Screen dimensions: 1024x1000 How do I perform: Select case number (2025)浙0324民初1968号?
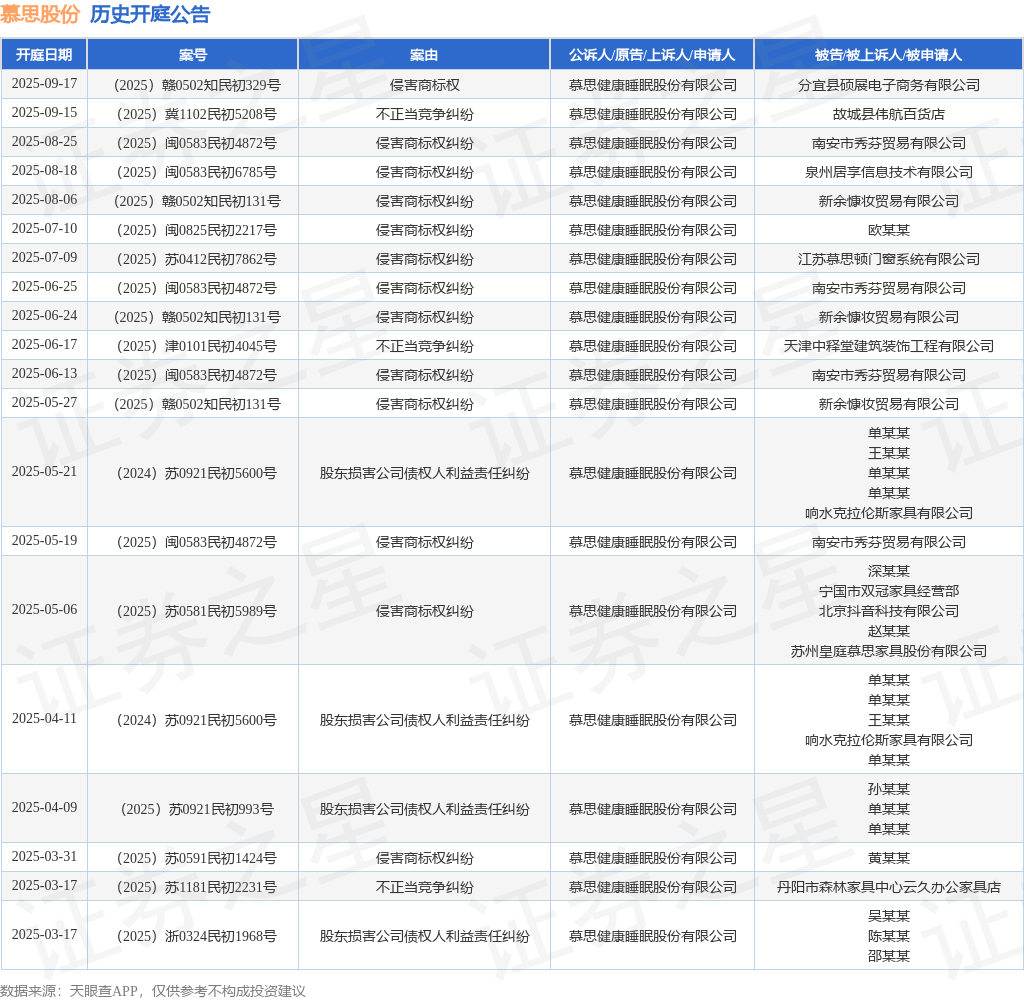coord(197,937)
